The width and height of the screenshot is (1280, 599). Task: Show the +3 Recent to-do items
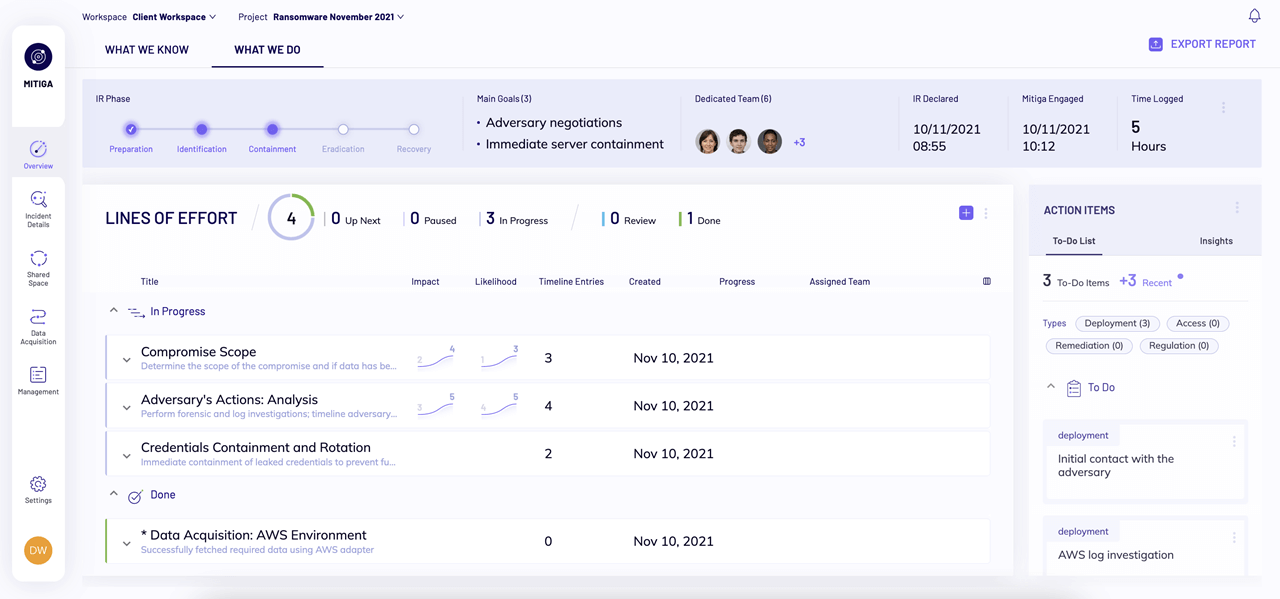click(1145, 282)
